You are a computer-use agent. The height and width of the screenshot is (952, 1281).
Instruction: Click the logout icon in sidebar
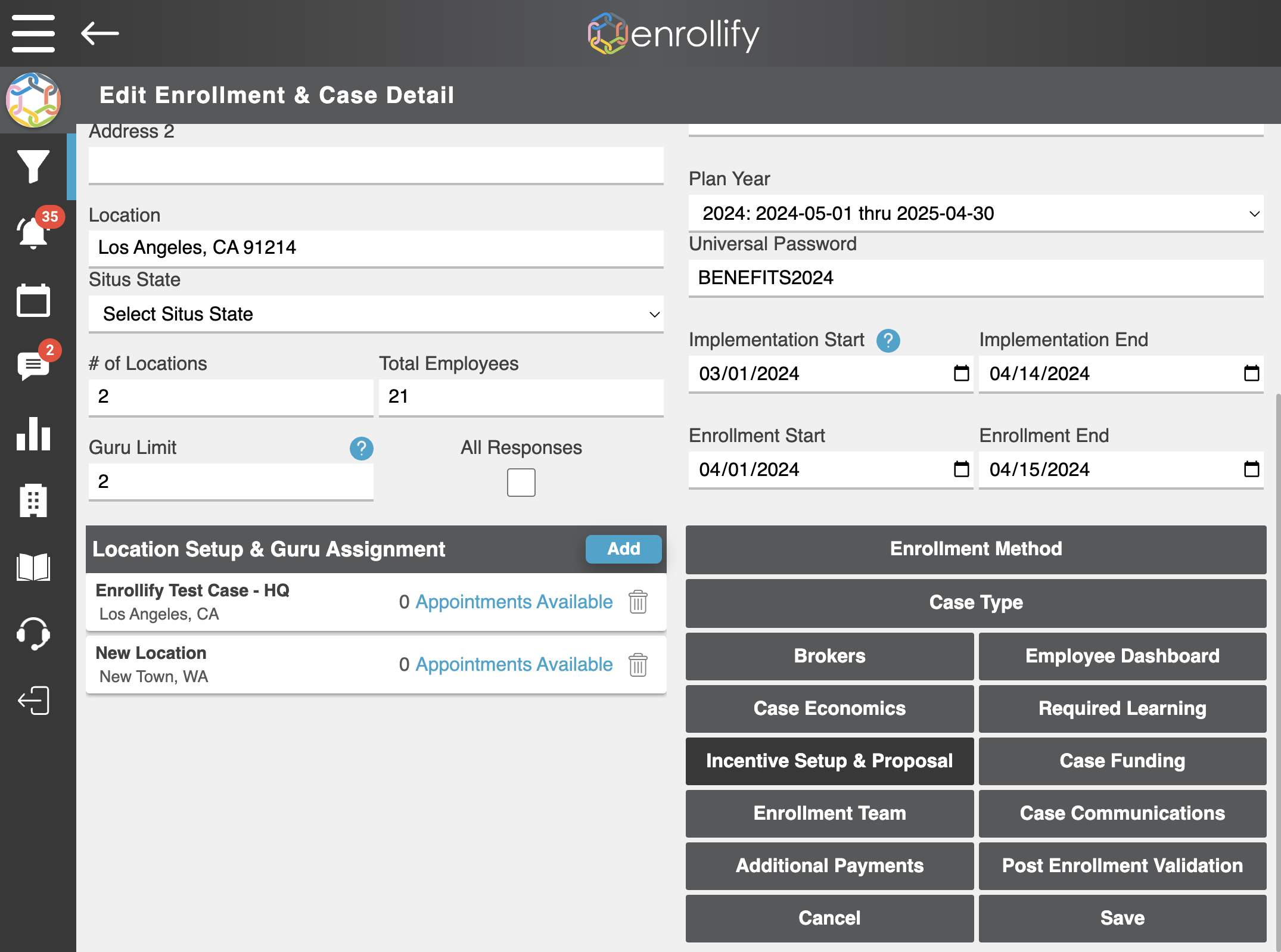coord(33,701)
